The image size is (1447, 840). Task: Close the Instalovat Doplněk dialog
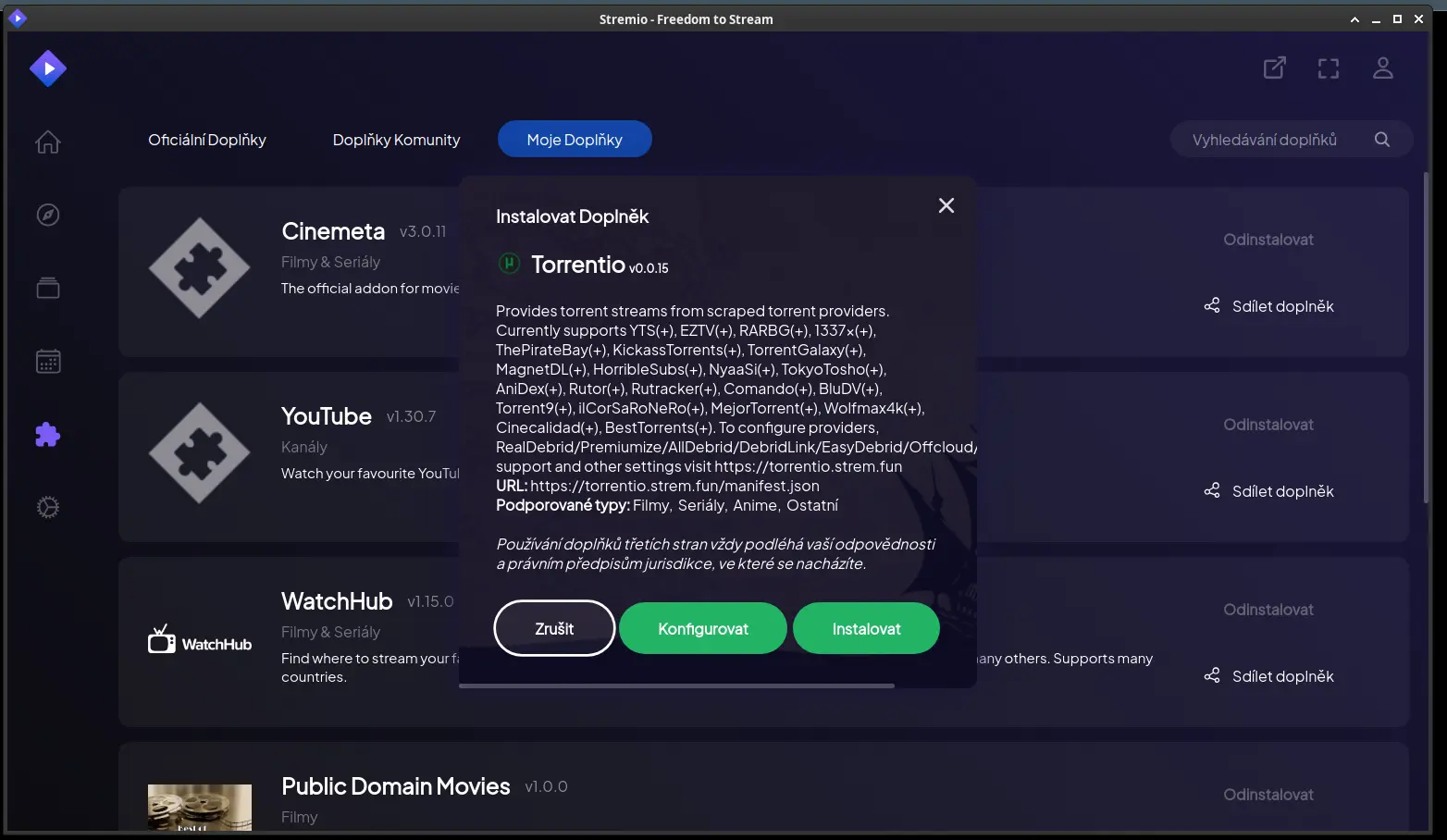946,205
